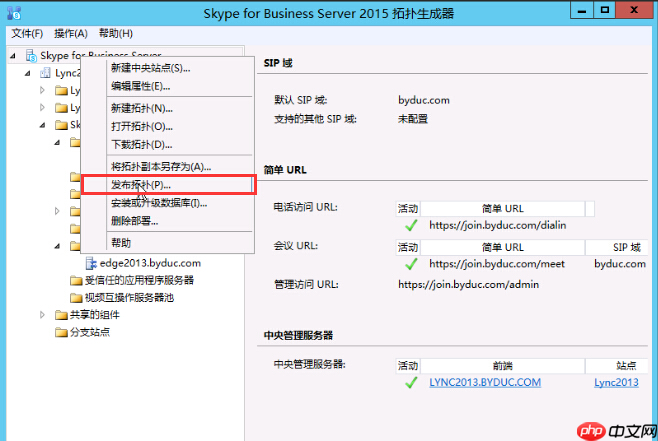Select 编辑属性(E)... menu entry
Screen dimensions: 658x441
pos(141,86)
